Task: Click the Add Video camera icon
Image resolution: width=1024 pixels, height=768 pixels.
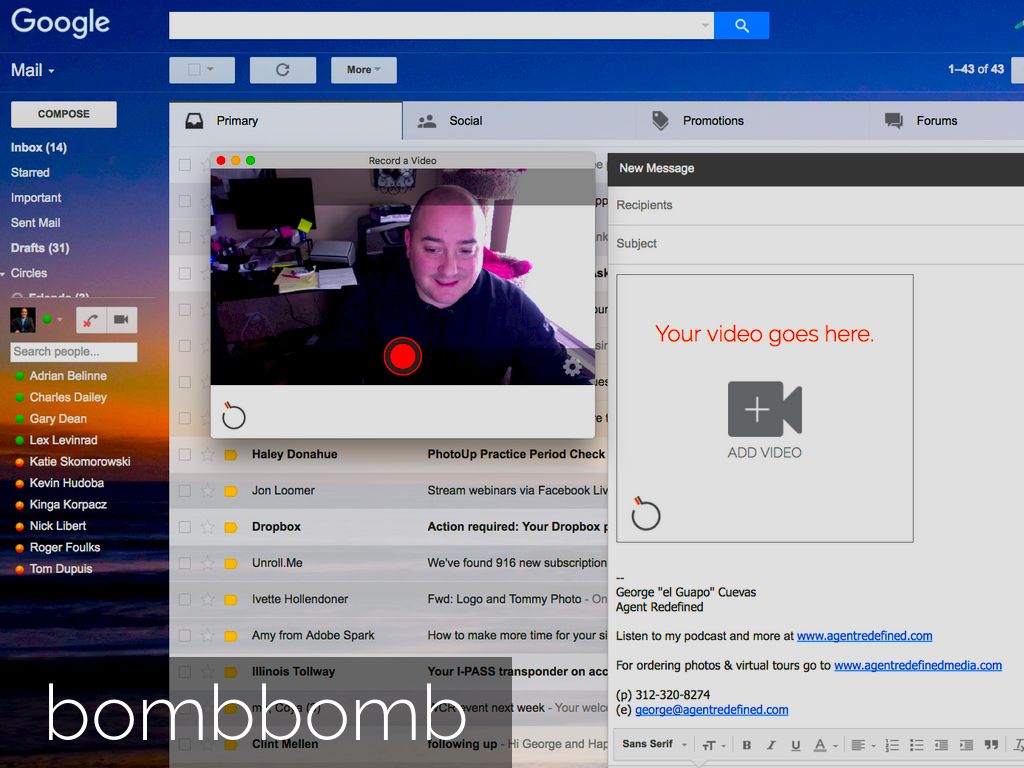Action: point(764,409)
